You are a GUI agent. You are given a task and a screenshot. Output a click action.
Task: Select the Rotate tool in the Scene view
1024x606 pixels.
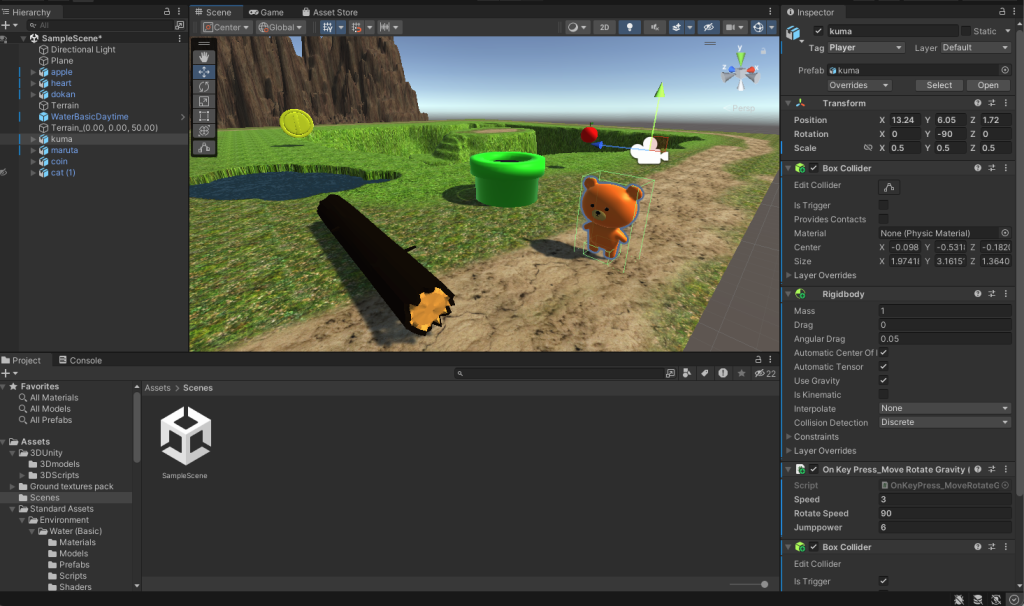pyautogui.click(x=204, y=87)
